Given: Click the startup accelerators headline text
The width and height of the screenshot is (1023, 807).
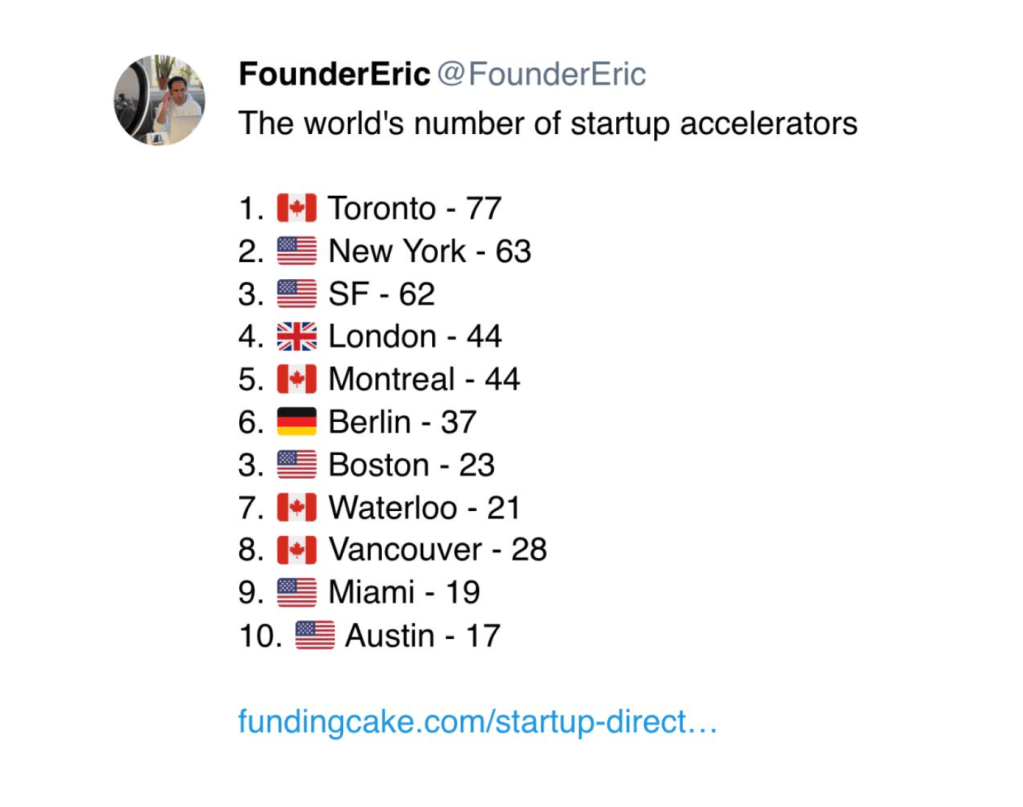Looking at the screenshot, I should 547,123.
